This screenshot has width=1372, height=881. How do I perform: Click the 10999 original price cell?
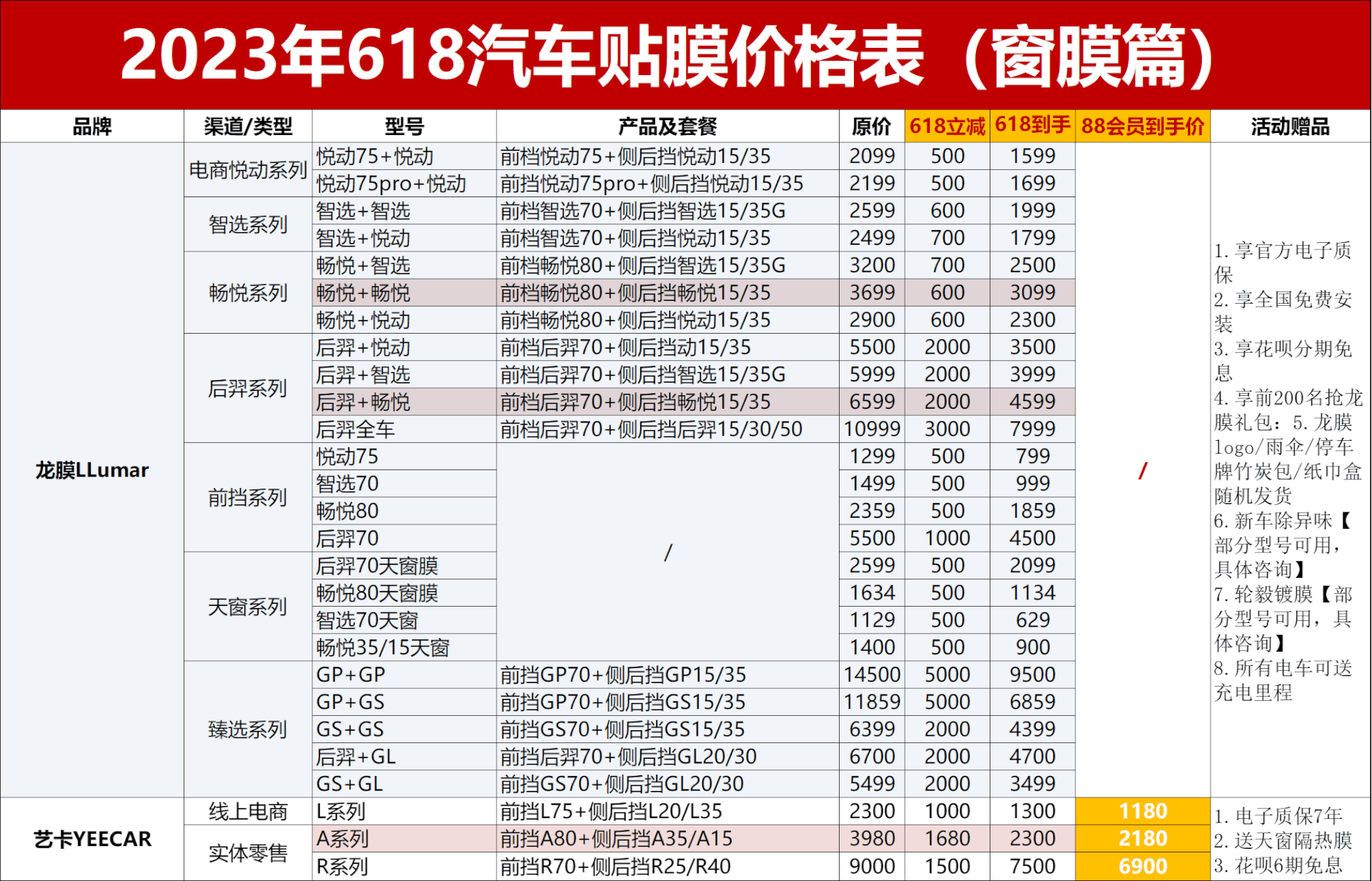point(872,429)
